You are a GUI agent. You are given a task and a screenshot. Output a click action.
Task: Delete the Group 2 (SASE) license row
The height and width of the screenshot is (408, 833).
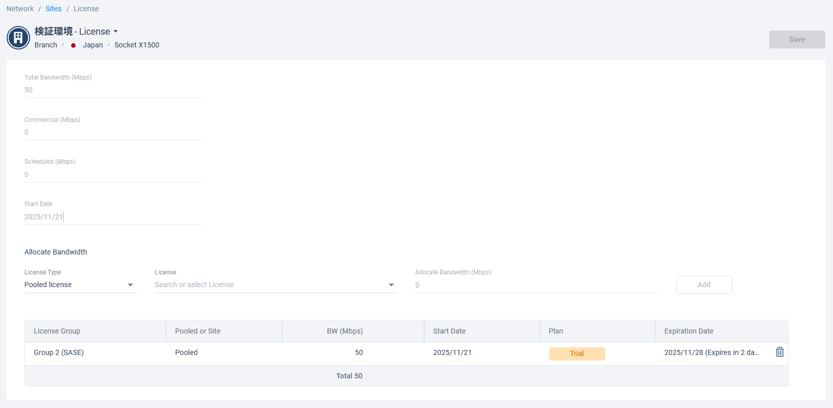coord(780,352)
